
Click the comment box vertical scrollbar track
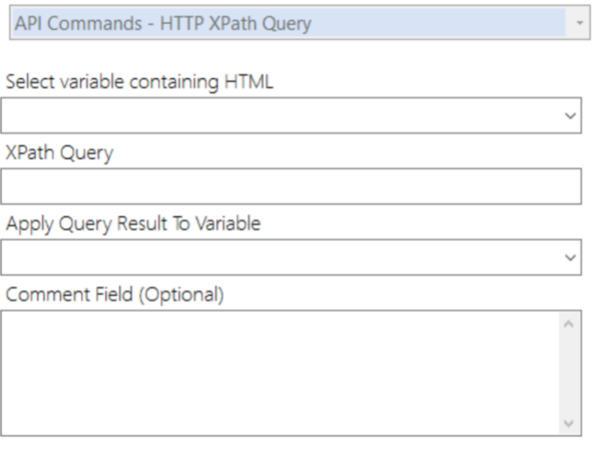(569, 374)
